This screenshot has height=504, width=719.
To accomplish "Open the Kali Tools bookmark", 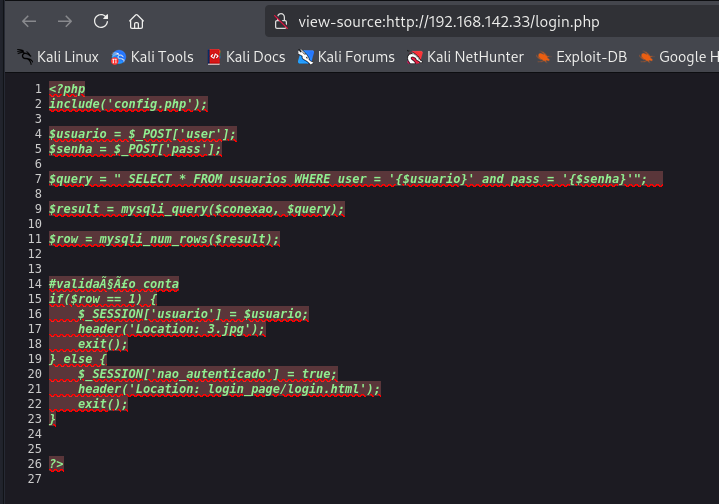I will (x=152, y=57).
